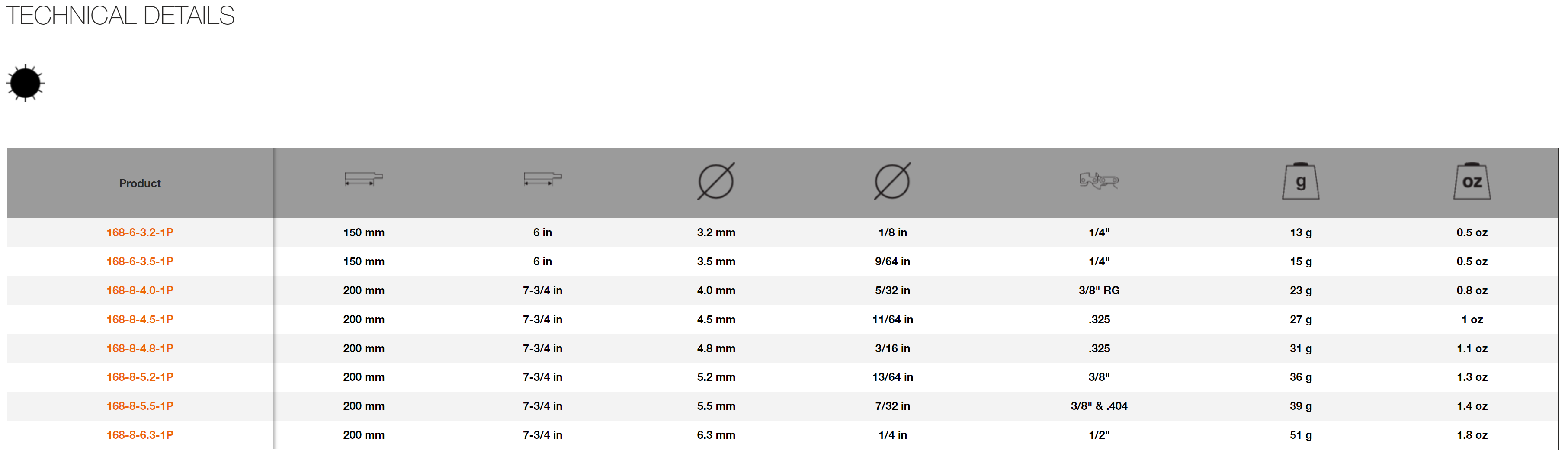Open product 168-6-3.5-1P link
This screenshot has height=457, width=1568.
(x=140, y=261)
